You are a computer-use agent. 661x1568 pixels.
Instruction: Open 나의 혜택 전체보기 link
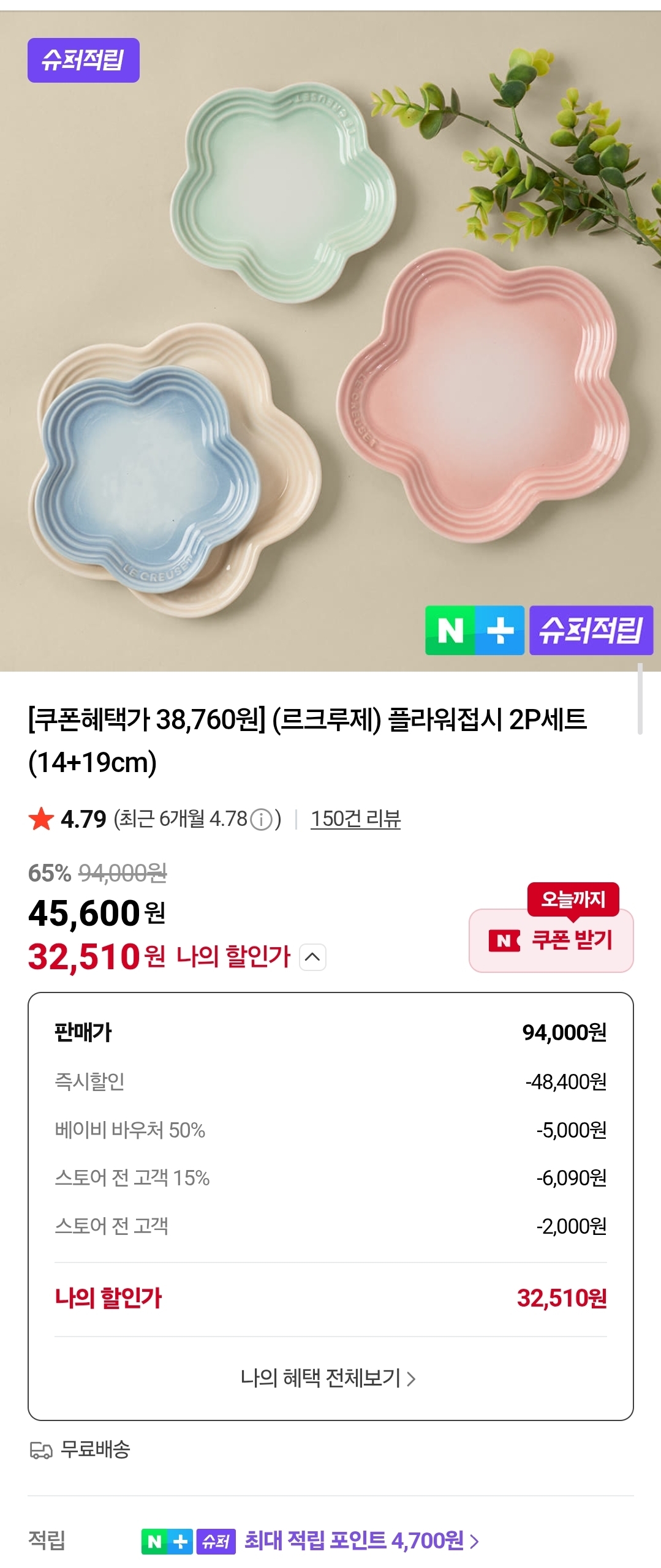(328, 1378)
